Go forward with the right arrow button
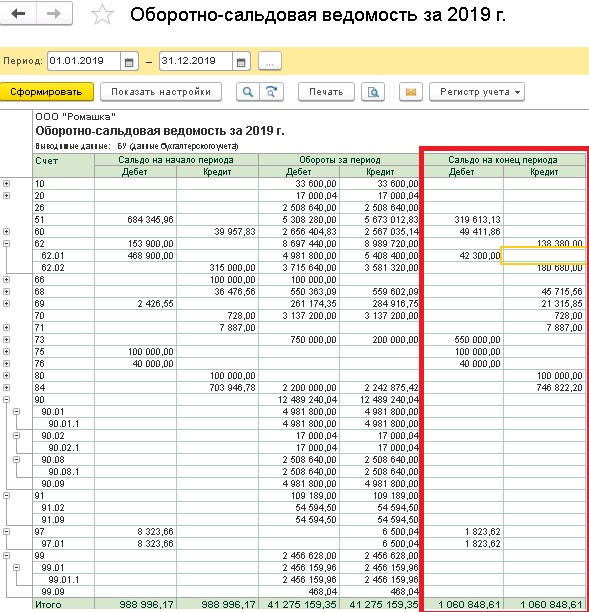 (54, 14)
